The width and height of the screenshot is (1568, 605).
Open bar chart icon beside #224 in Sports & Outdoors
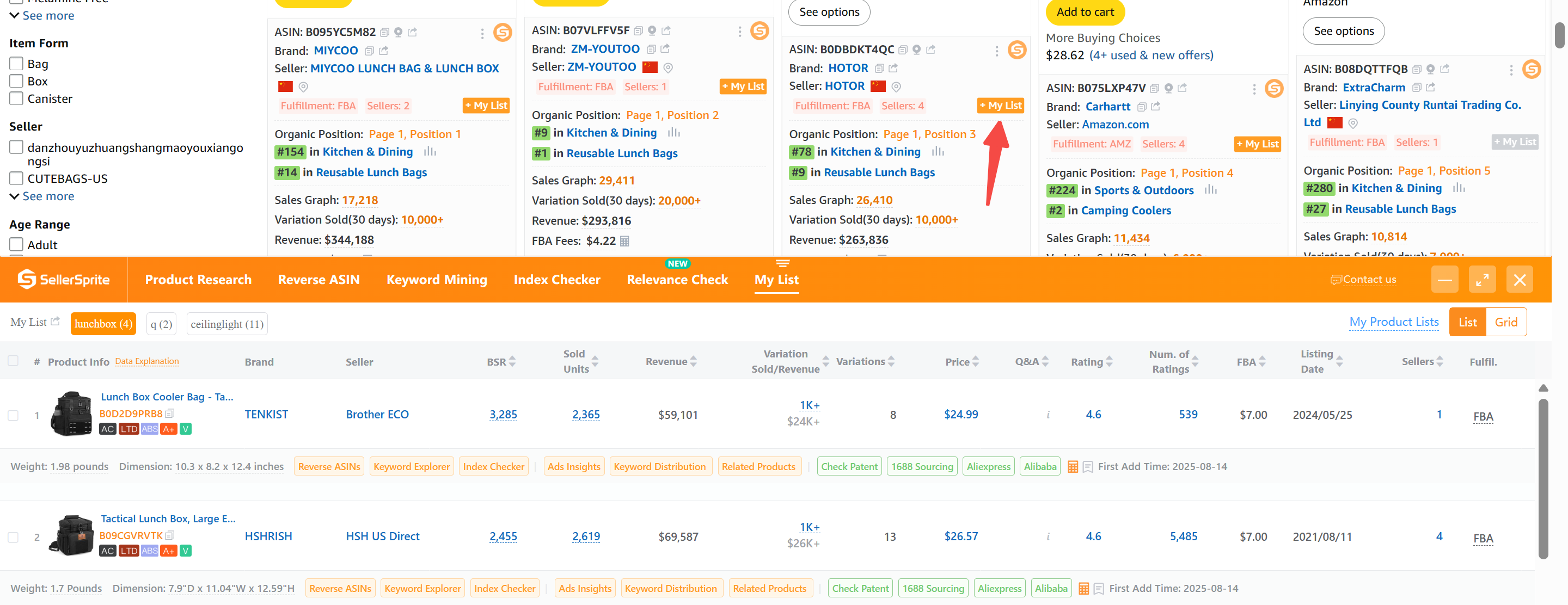click(1211, 190)
